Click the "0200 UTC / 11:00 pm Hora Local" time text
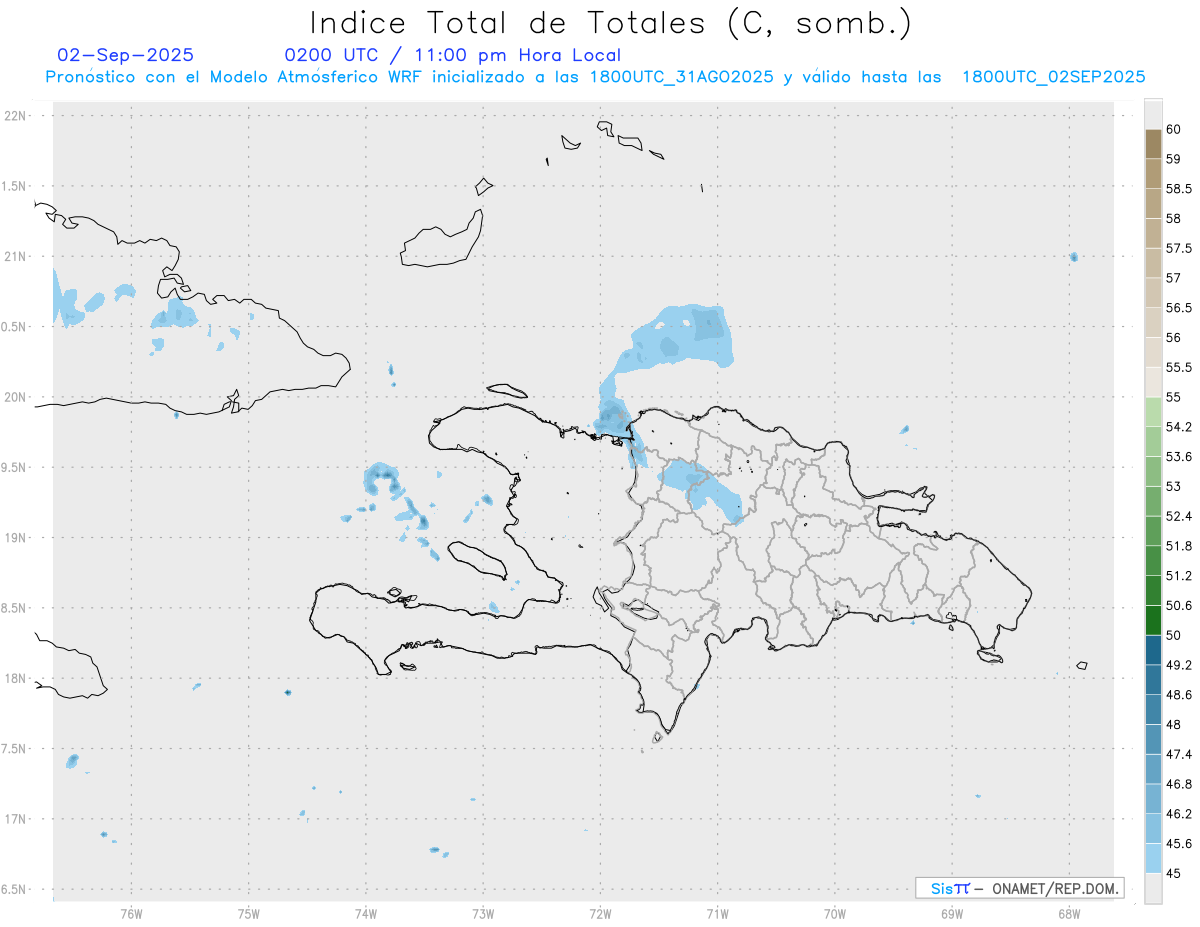1200x927 pixels. [x=453, y=55]
